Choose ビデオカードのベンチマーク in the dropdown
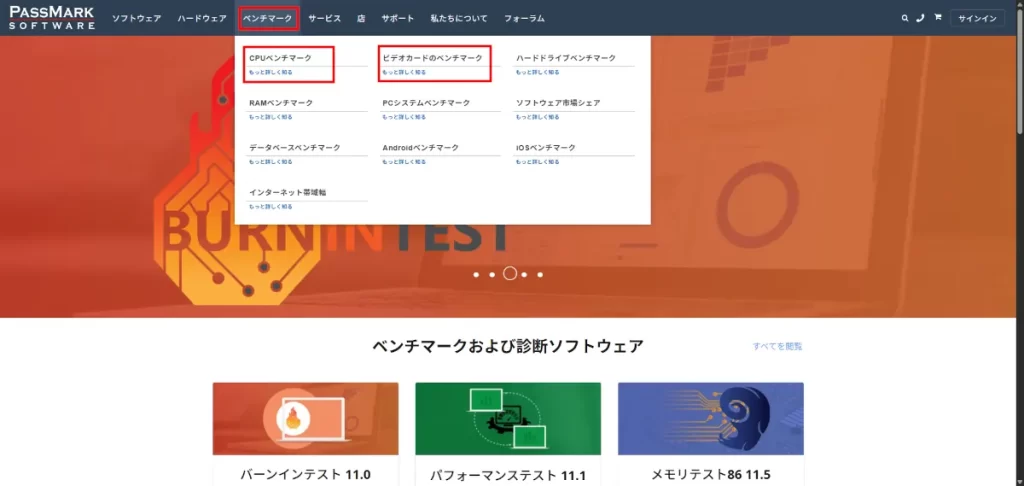The image size is (1024, 486). pyautogui.click(x=432, y=58)
